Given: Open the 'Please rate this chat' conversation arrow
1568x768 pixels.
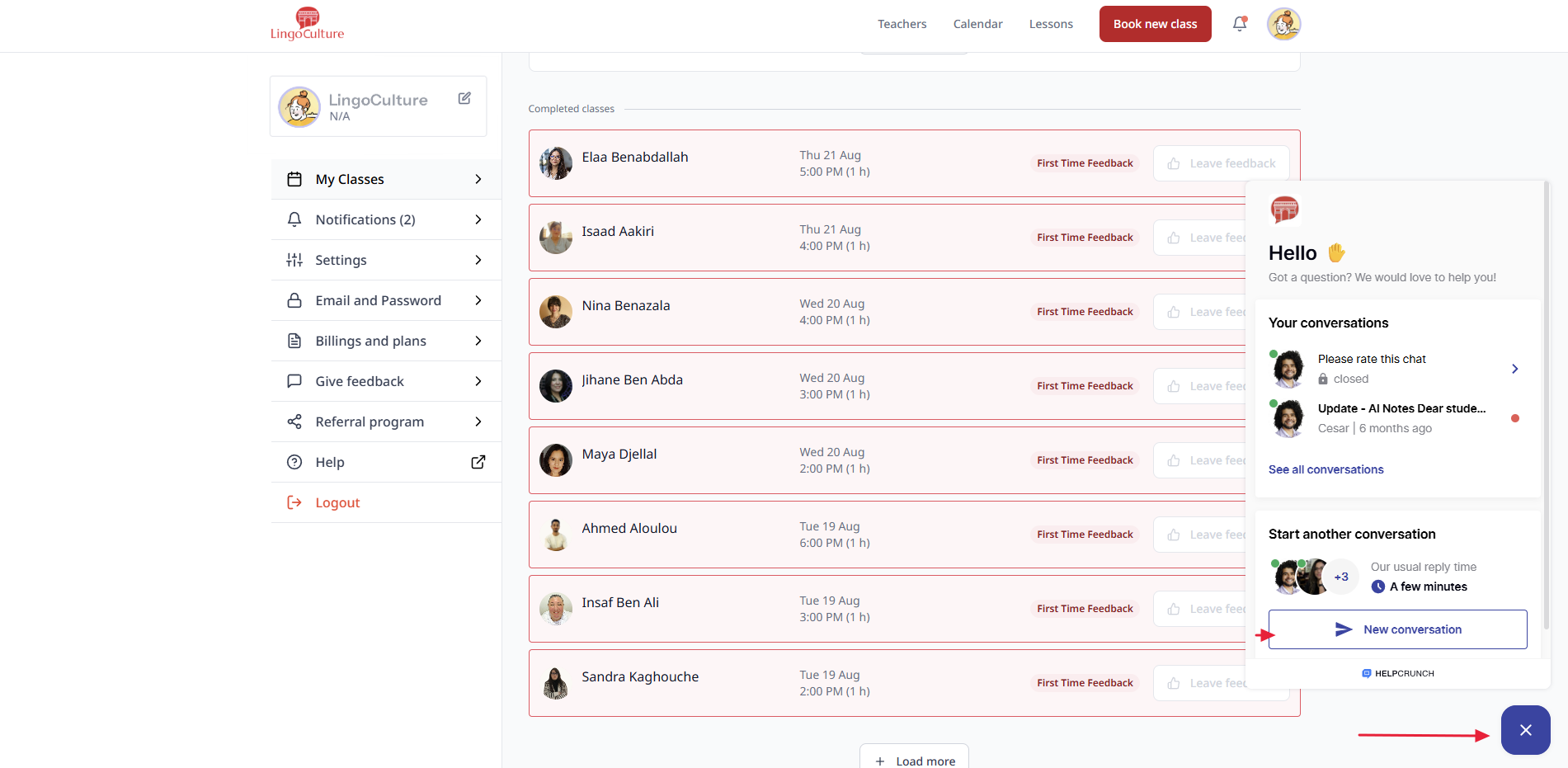Looking at the screenshot, I should pos(1514,369).
